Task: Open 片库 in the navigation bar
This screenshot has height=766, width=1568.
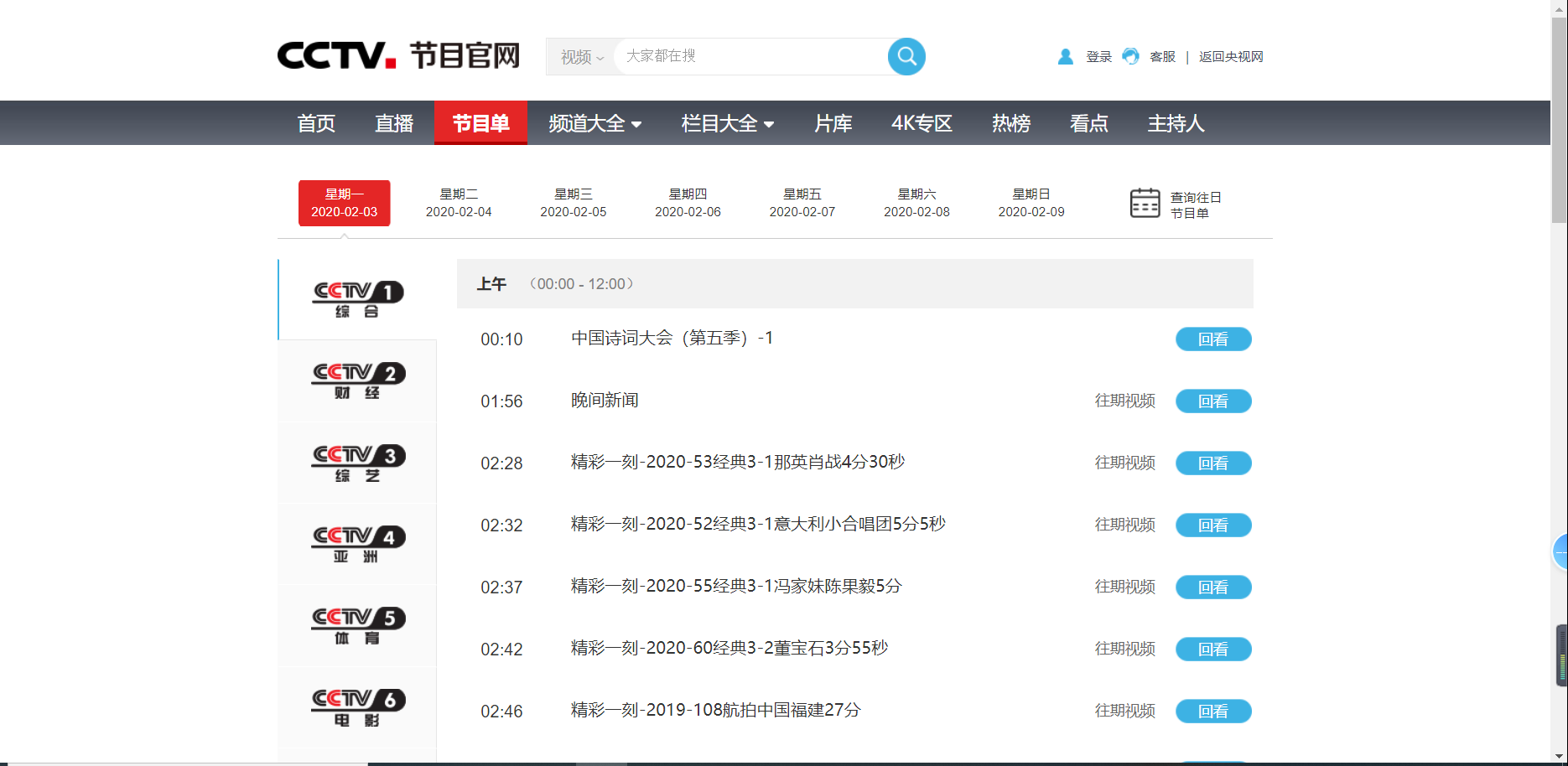Action: pyautogui.click(x=833, y=123)
